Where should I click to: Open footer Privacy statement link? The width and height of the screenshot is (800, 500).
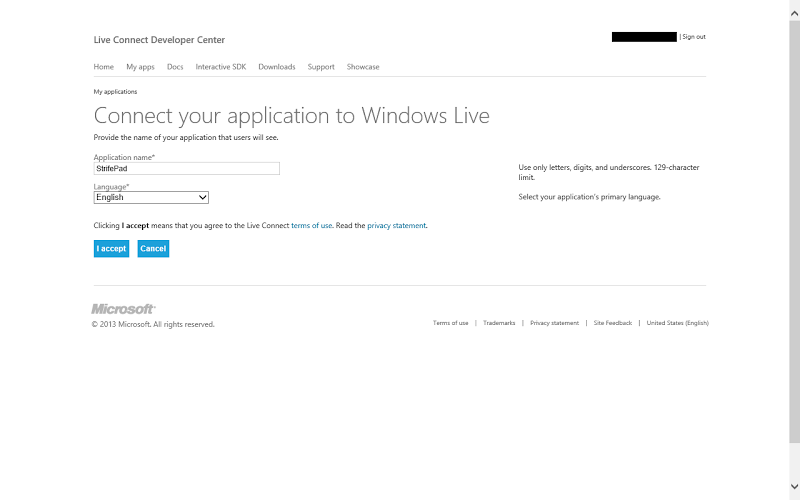(x=555, y=323)
